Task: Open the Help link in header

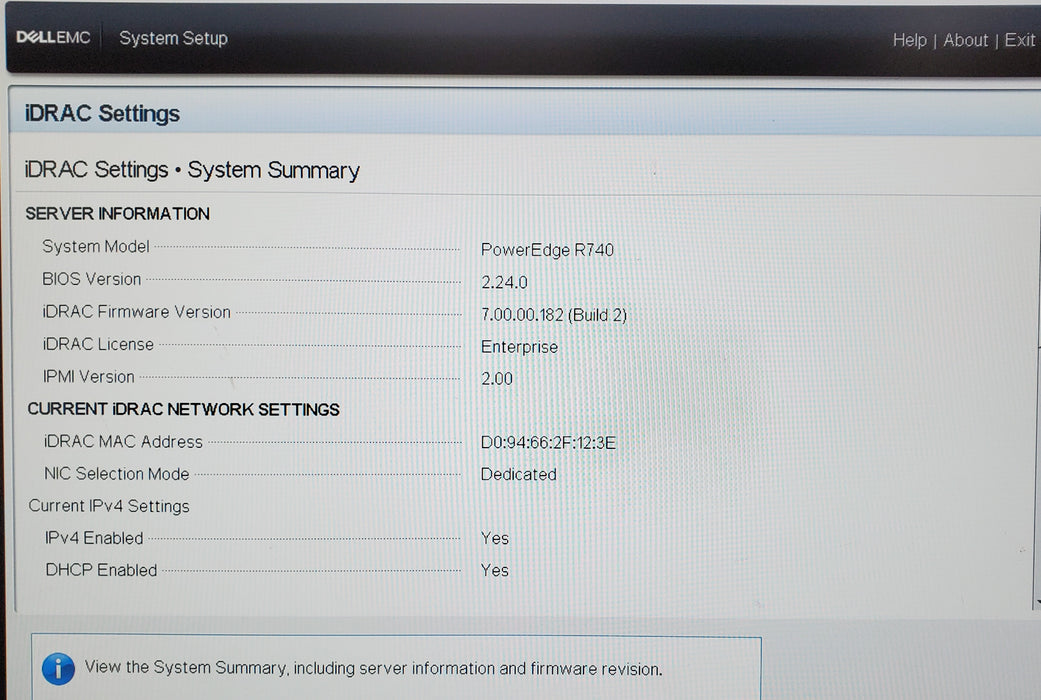Action: tap(909, 40)
